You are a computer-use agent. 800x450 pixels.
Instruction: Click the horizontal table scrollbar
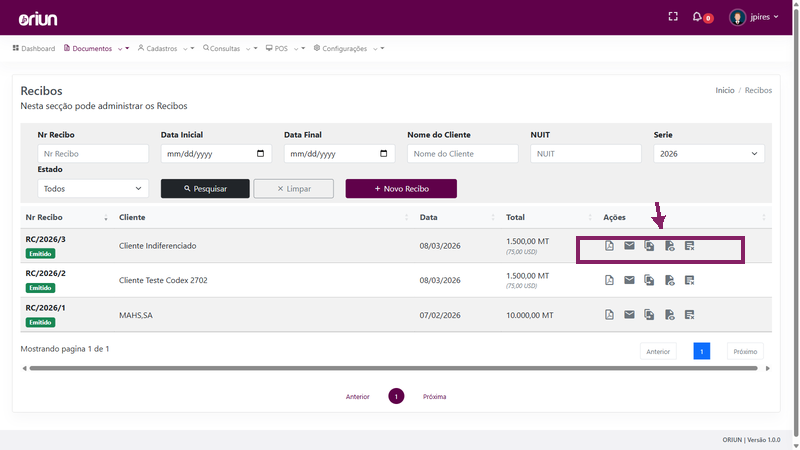pyautogui.click(x=393, y=368)
